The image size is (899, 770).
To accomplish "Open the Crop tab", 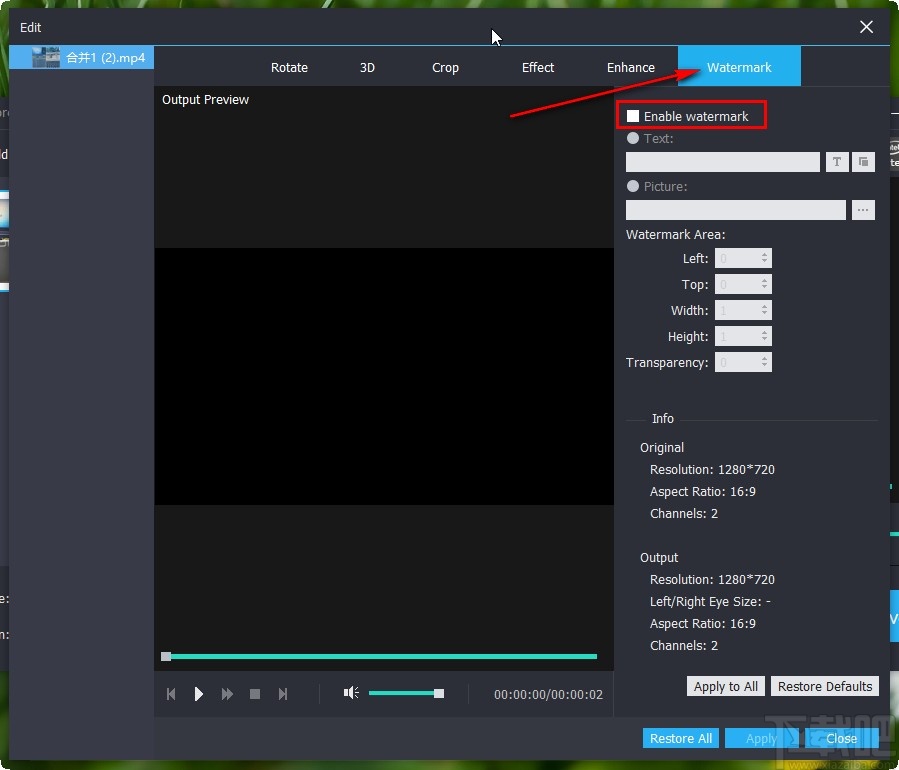I will point(445,67).
